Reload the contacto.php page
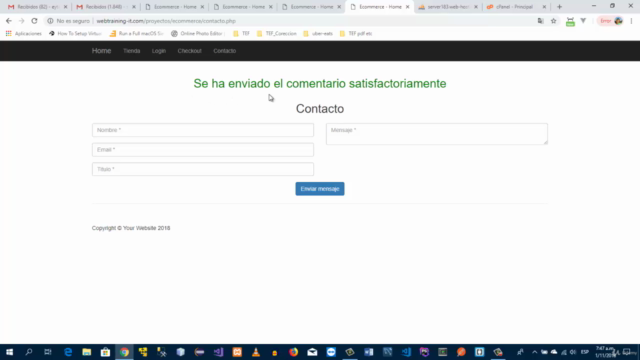 [x=34, y=21]
